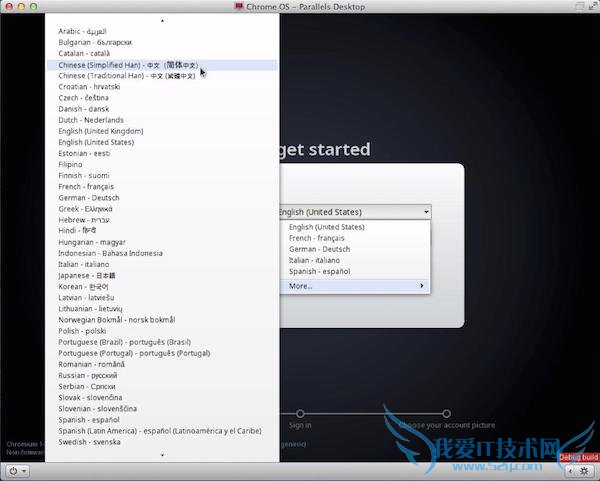
Task: Click the scroll-up arrow atop language list
Action: [162, 20]
